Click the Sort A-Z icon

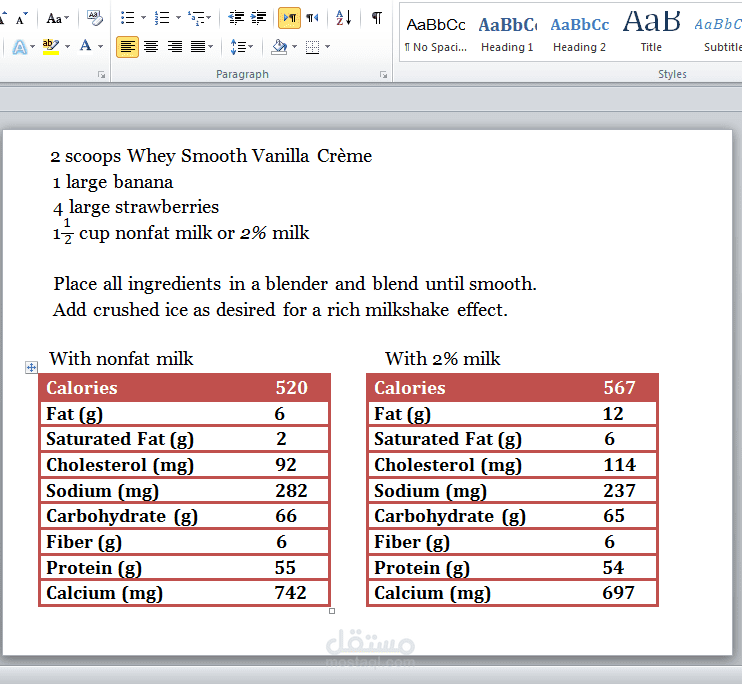point(344,18)
